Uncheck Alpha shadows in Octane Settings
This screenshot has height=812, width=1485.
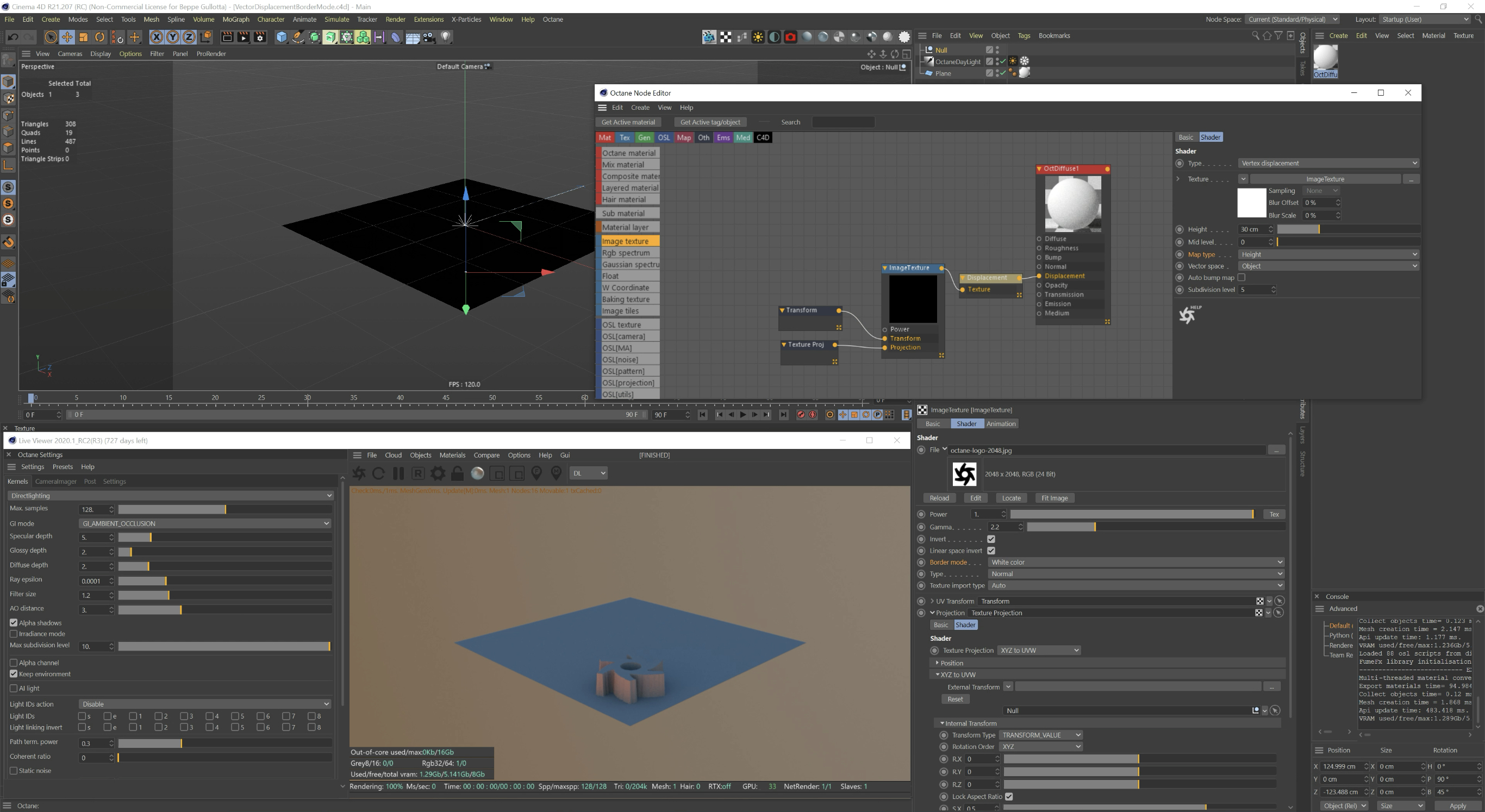click(14, 623)
